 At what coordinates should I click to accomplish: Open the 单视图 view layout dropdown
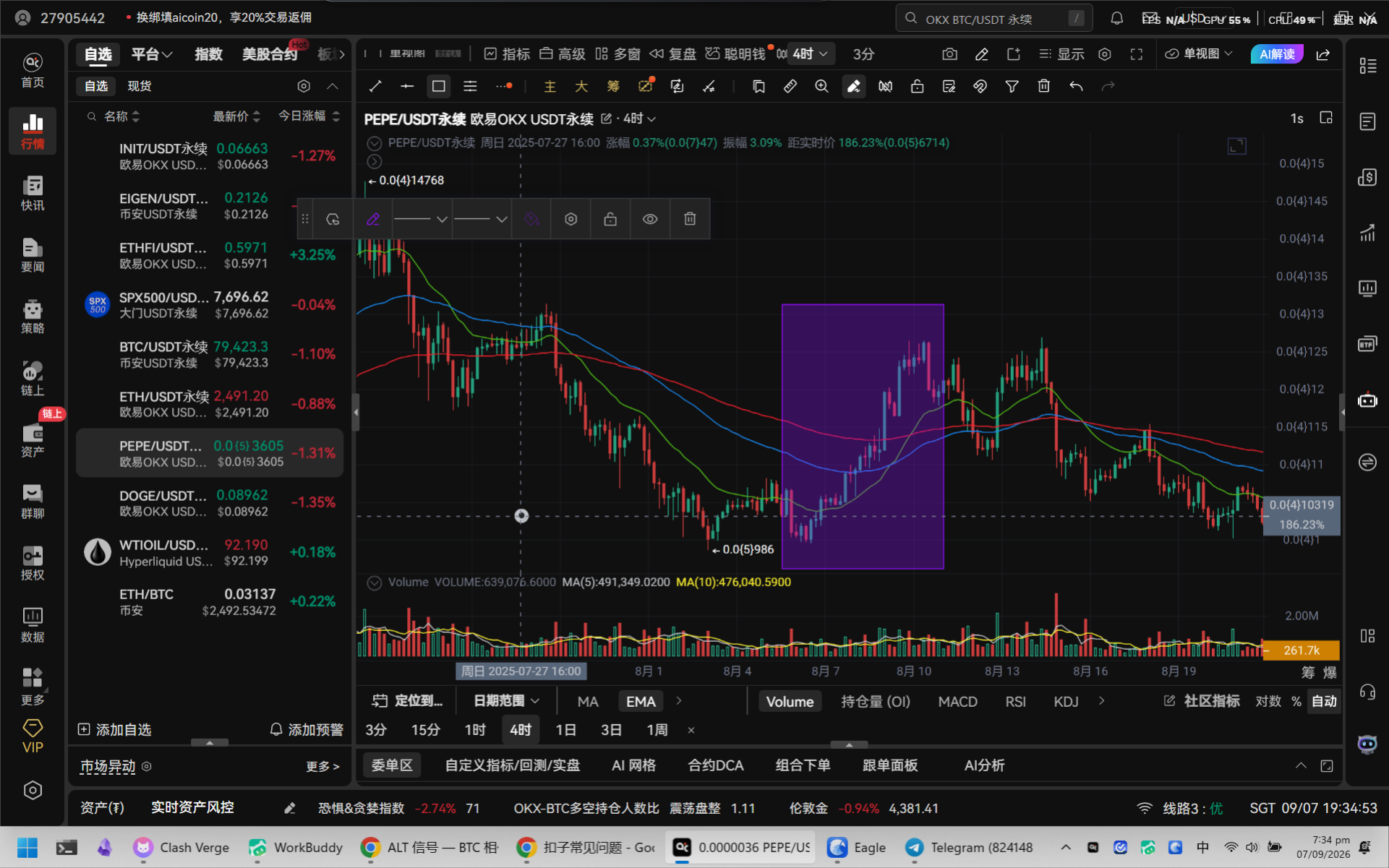tap(1199, 54)
